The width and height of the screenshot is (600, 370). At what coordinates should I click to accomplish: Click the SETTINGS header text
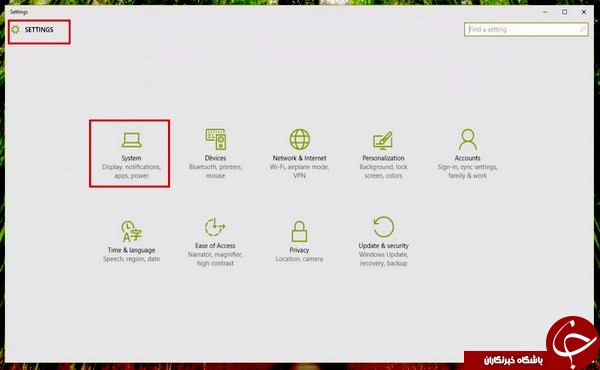(x=39, y=29)
